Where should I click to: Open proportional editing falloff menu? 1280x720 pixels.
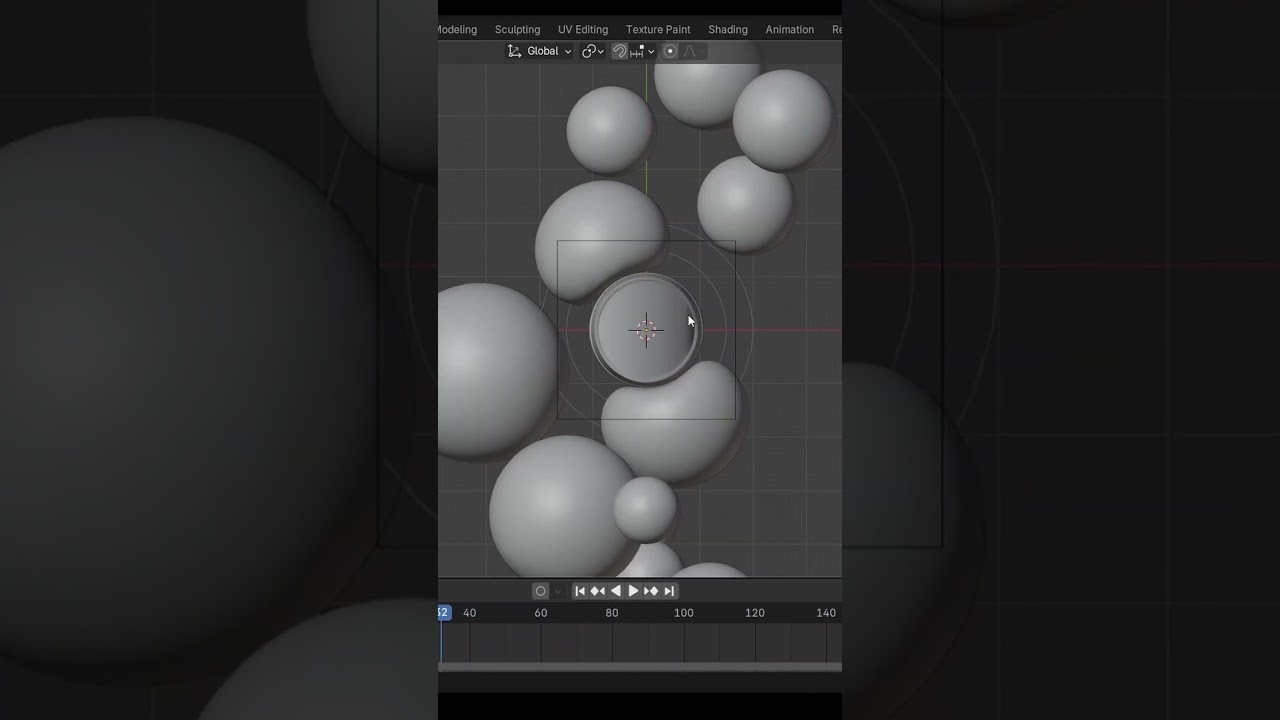tap(693, 51)
